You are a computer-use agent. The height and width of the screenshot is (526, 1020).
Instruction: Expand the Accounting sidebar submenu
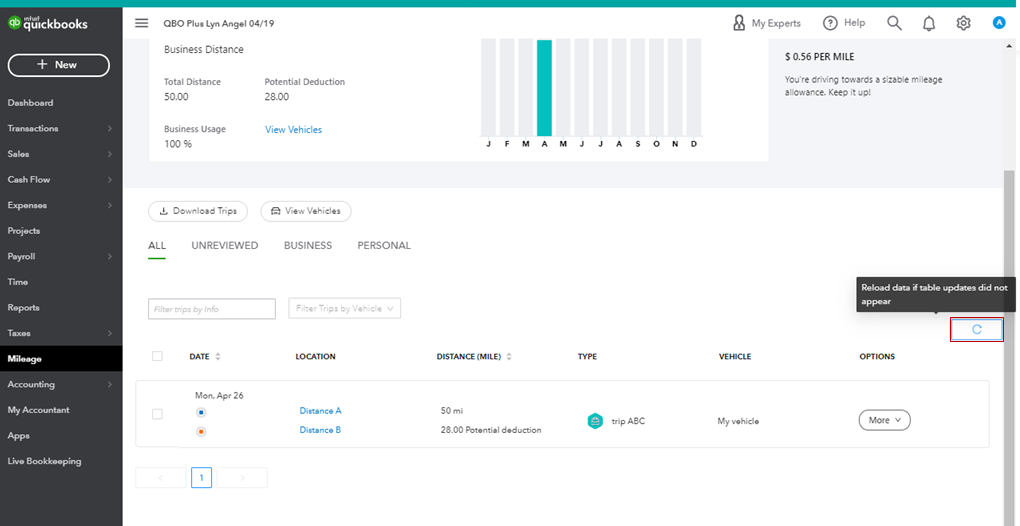(109, 384)
